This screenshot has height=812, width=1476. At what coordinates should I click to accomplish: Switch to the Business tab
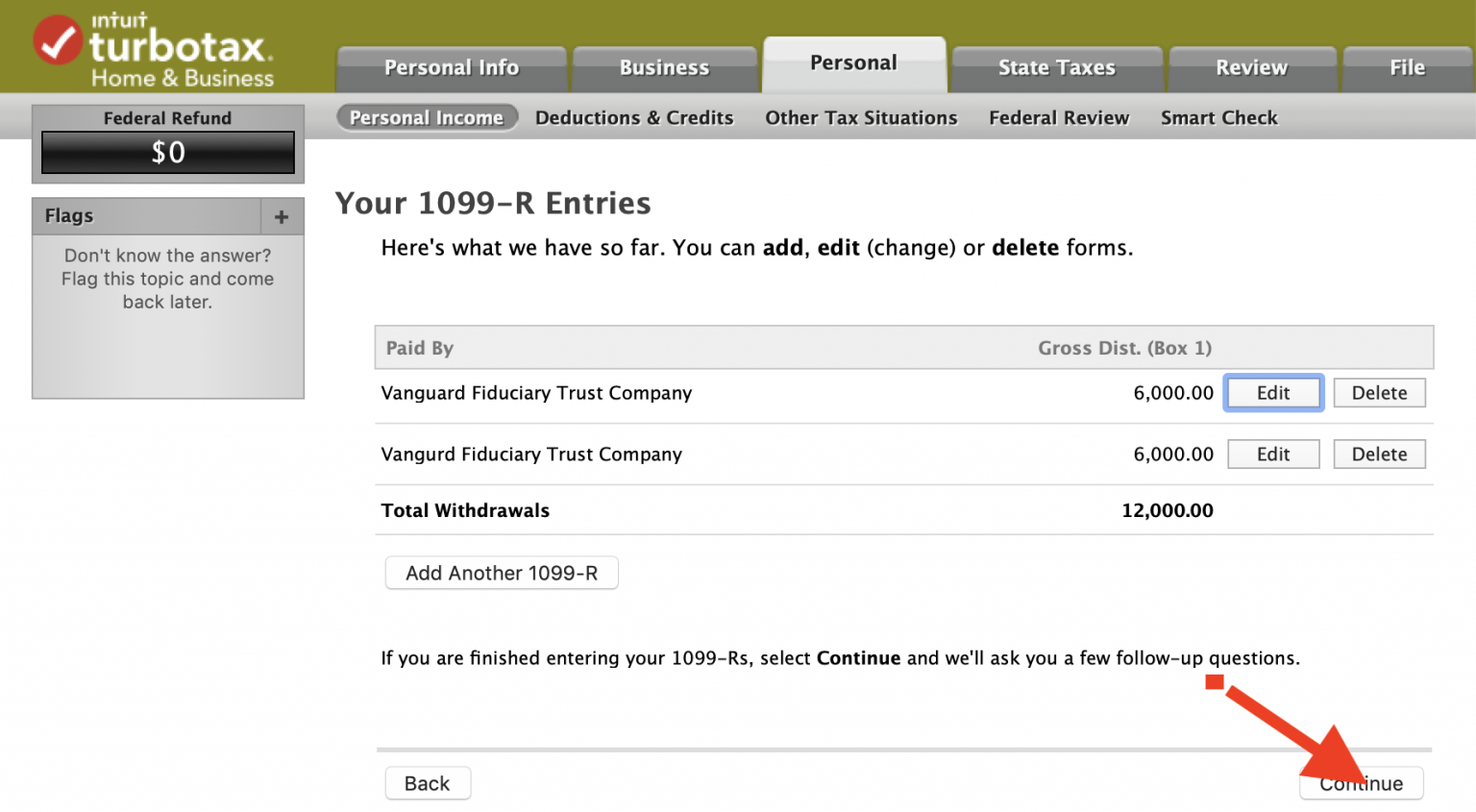(x=664, y=68)
